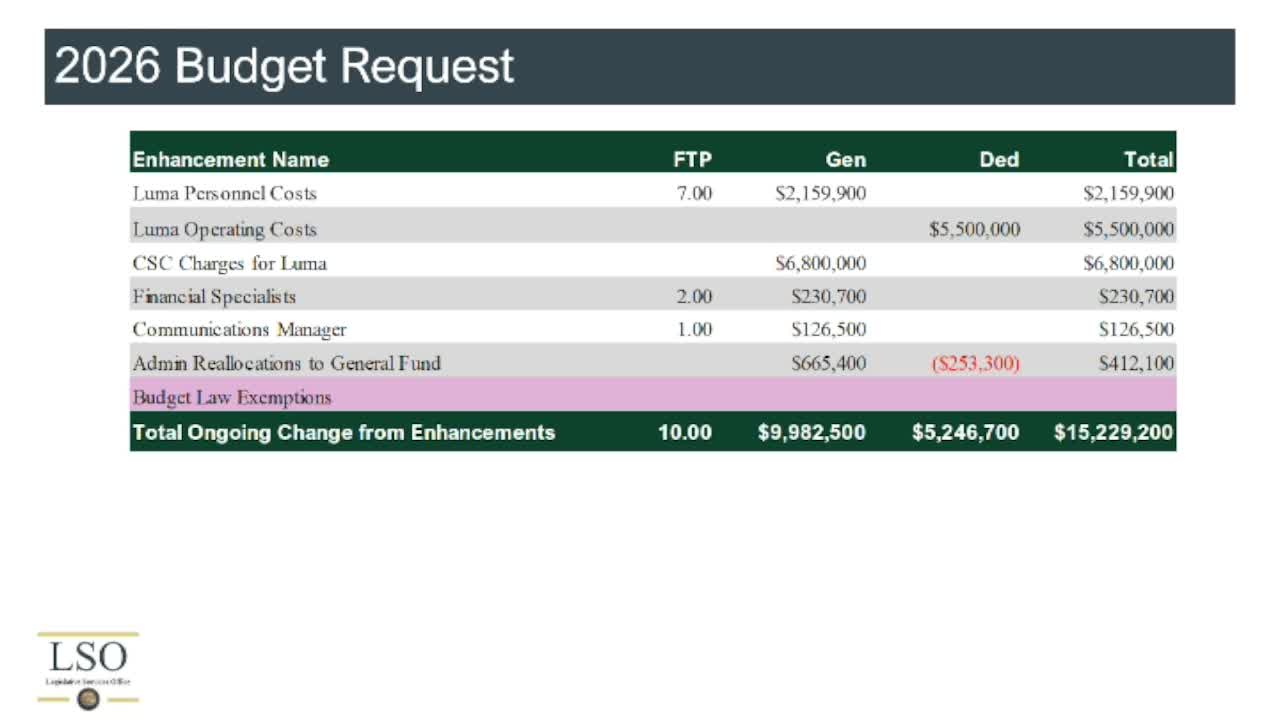Click the FTP column header
The width and height of the screenshot is (1280, 720).
pos(692,159)
